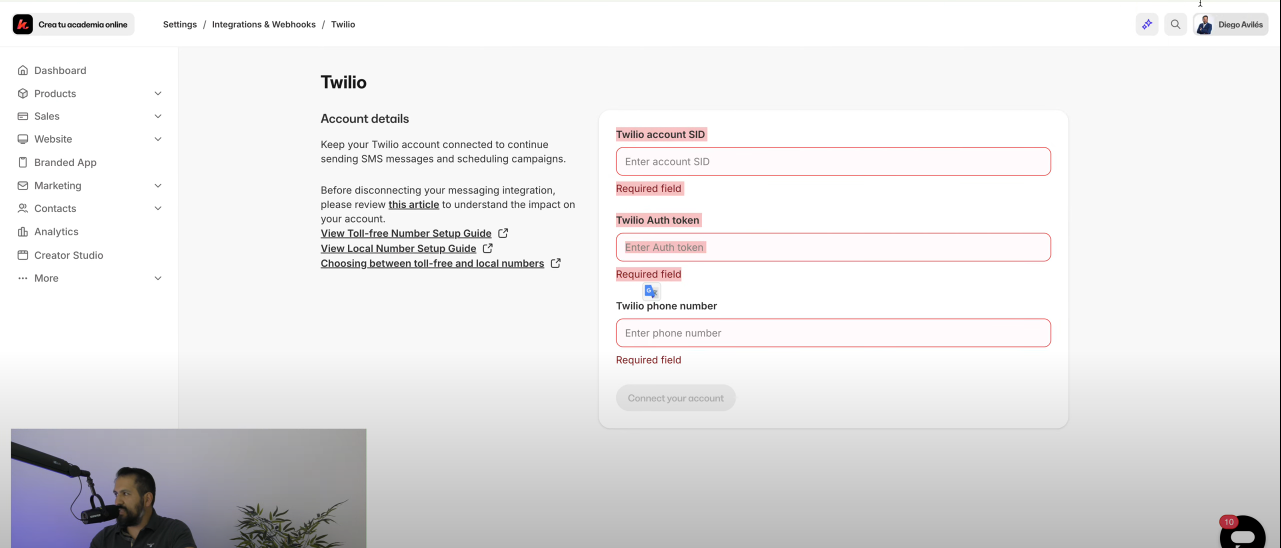Go to Dashboard in sidebar
The width and height of the screenshot is (1281, 548).
coord(60,70)
